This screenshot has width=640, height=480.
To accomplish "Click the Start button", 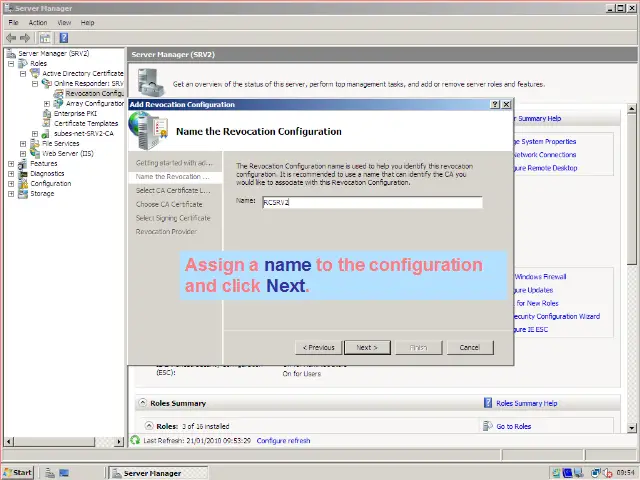I will (x=18, y=472).
